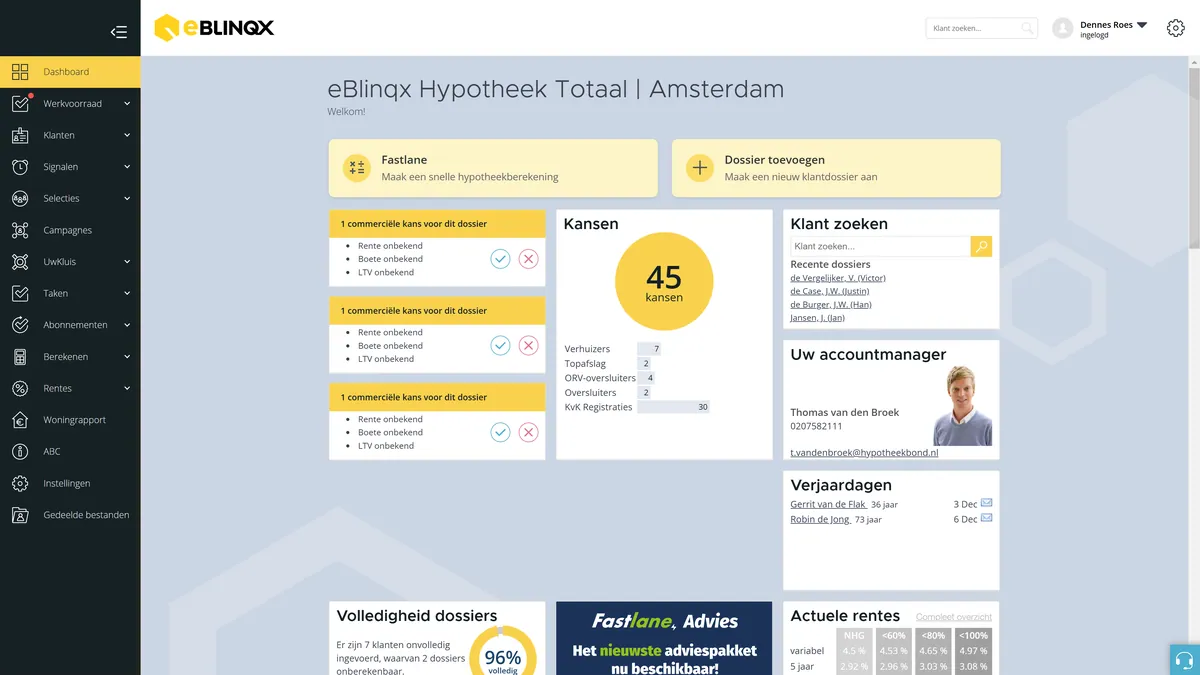Open recent dossier Jansen, J. (Jan)

(x=817, y=318)
